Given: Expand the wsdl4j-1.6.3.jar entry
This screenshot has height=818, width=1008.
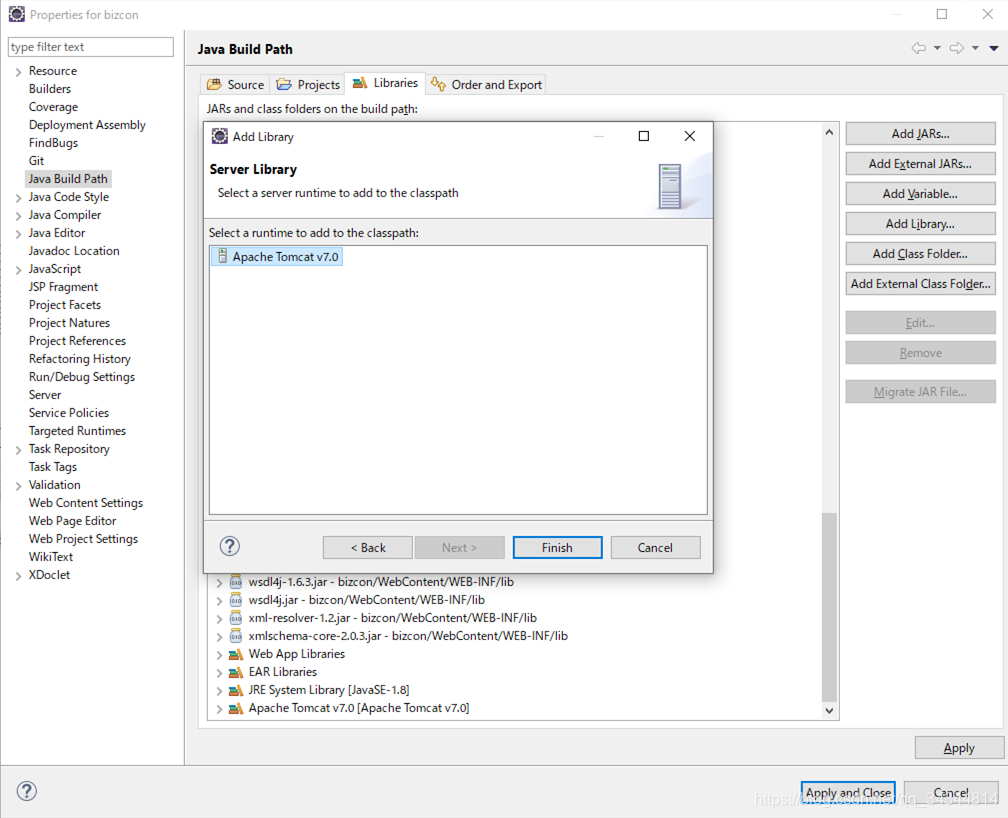Looking at the screenshot, I should [x=219, y=583].
